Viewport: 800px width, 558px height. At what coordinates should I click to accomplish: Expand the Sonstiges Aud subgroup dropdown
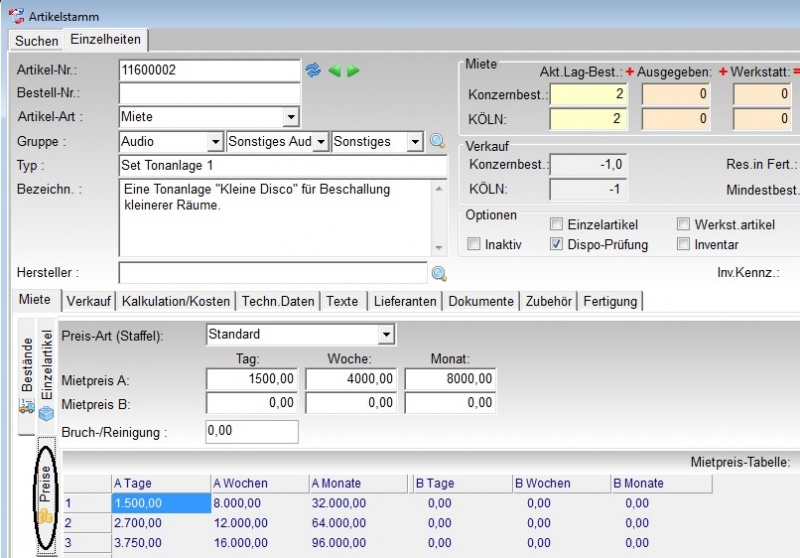click(320, 142)
